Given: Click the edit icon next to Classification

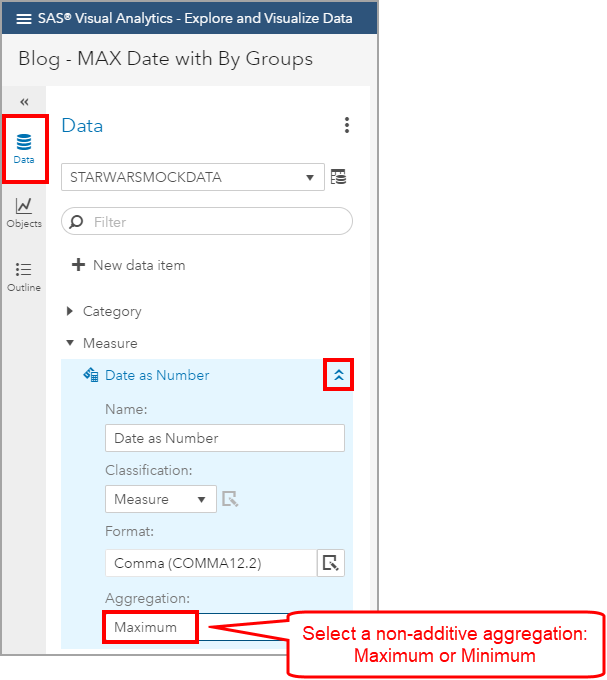Looking at the screenshot, I should [230, 499].
